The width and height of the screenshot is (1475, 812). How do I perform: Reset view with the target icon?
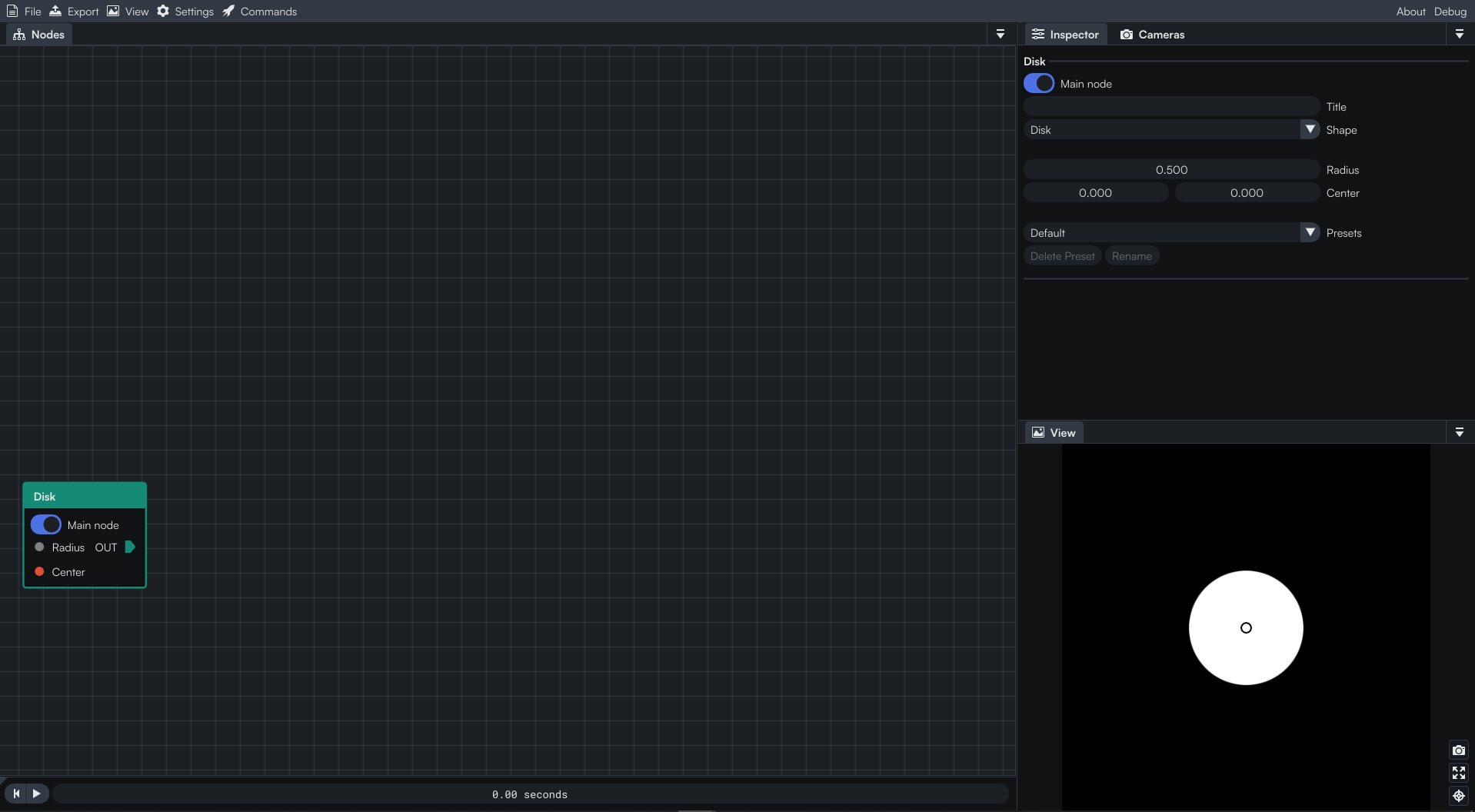[1459, 796]
